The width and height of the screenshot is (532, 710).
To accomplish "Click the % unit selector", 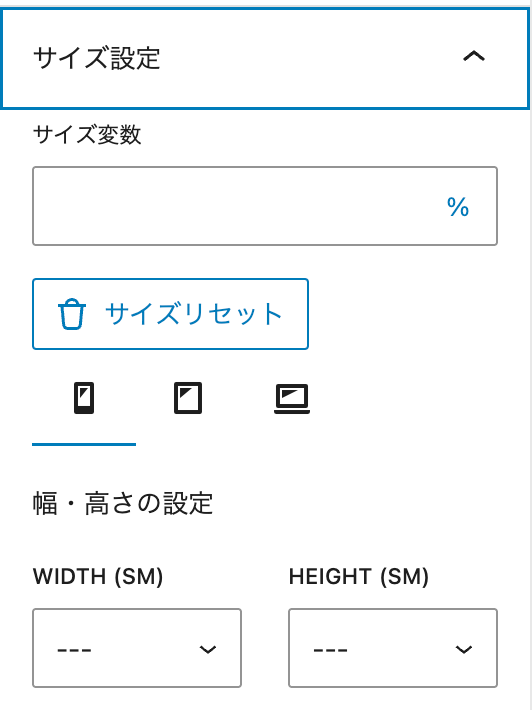I will coord(458,207).
